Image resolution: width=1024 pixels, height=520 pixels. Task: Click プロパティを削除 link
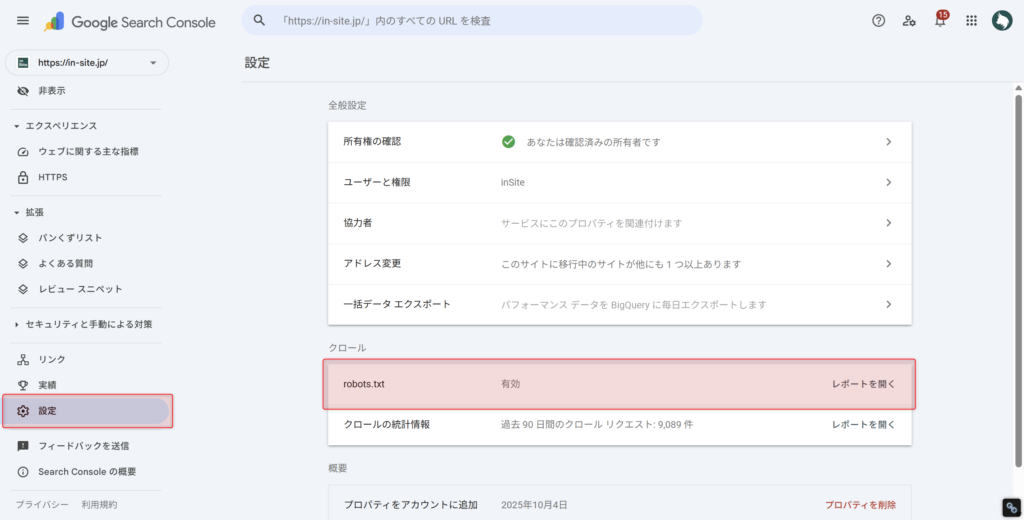coord(860,505)
